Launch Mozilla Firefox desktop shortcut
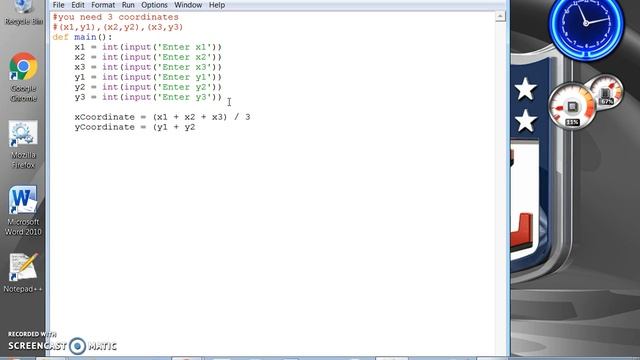Viewport: 640px width, 360px height. 23,144
